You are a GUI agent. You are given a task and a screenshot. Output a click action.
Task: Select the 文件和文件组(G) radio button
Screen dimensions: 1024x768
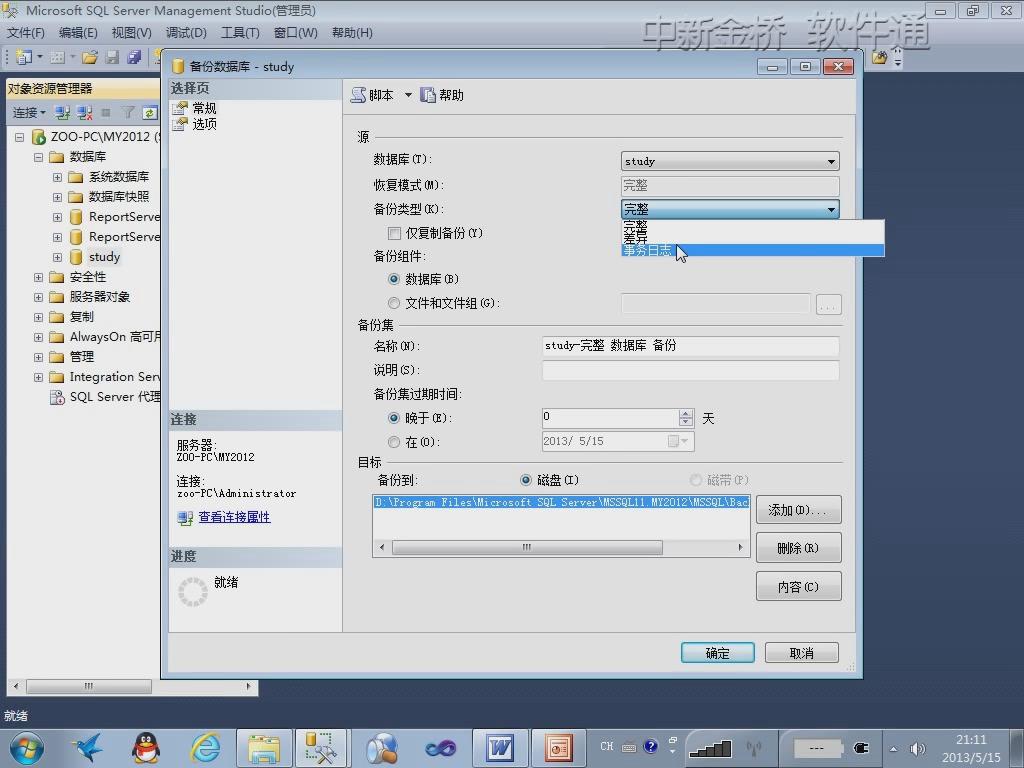point(394,303)
